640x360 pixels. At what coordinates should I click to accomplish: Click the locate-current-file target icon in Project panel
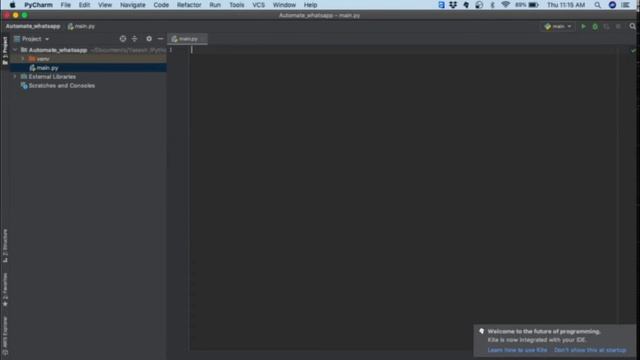coord(123,39)
